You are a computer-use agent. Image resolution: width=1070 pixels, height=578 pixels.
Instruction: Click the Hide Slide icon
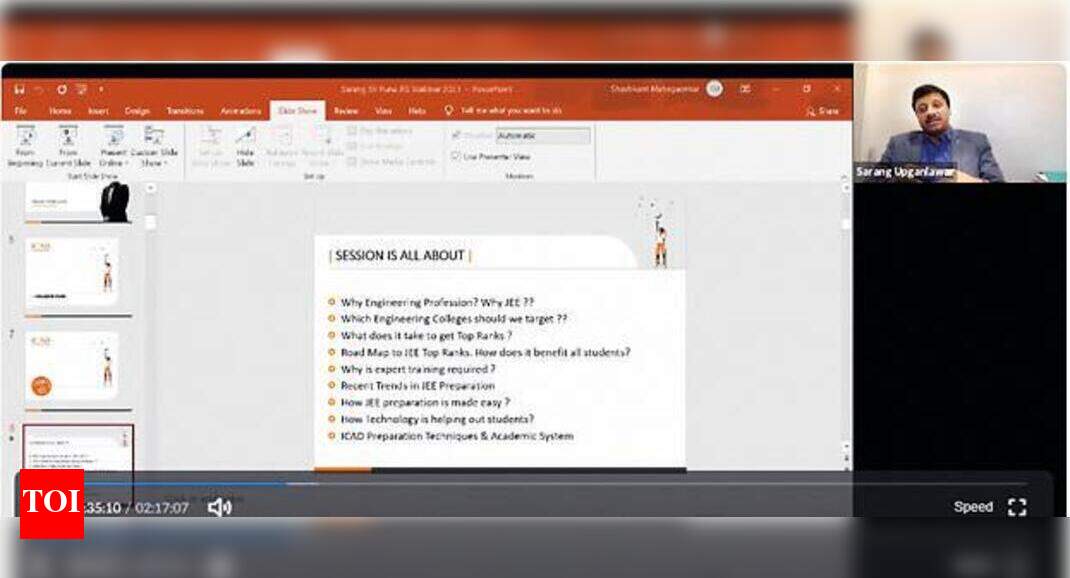[245, 145]
